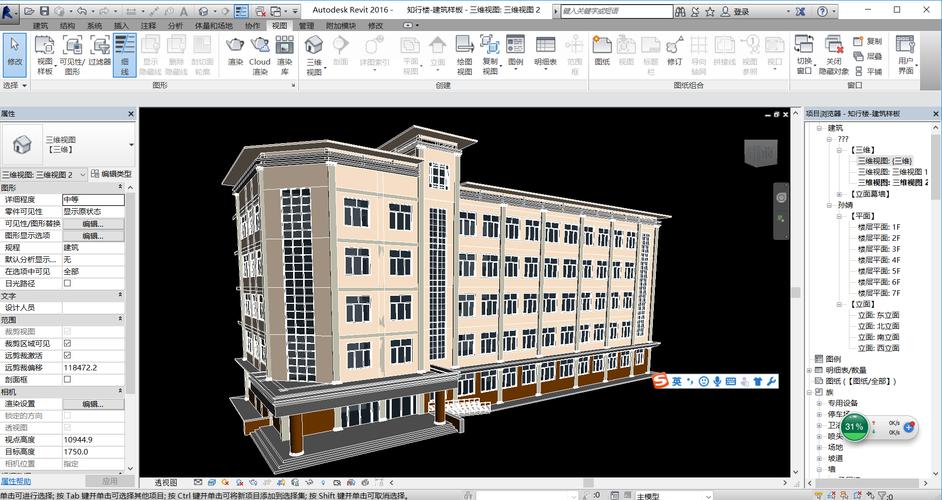Click the 渲染 teapot render icon

235,51
